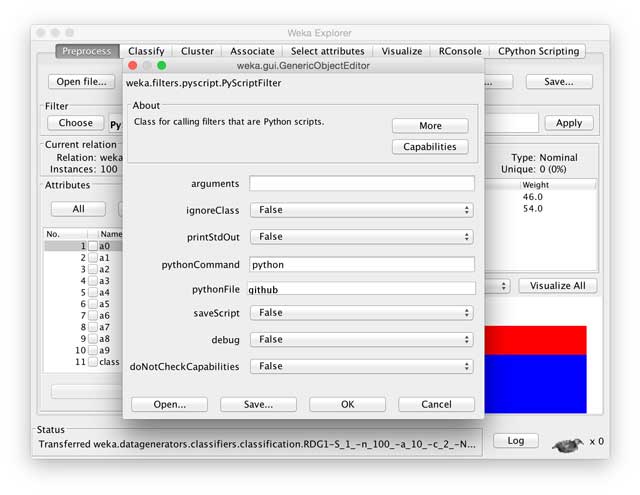
Task: Open the ignoreClass dropdown
Action: pyautogui.click(x=362, y=210)
